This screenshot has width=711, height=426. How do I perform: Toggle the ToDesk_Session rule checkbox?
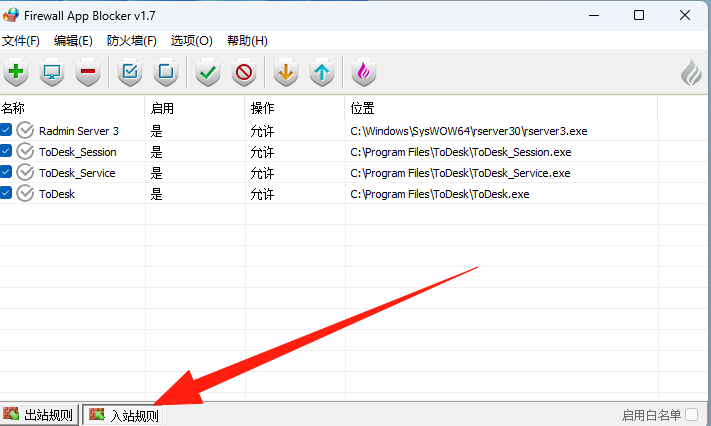tap(7, 152)
